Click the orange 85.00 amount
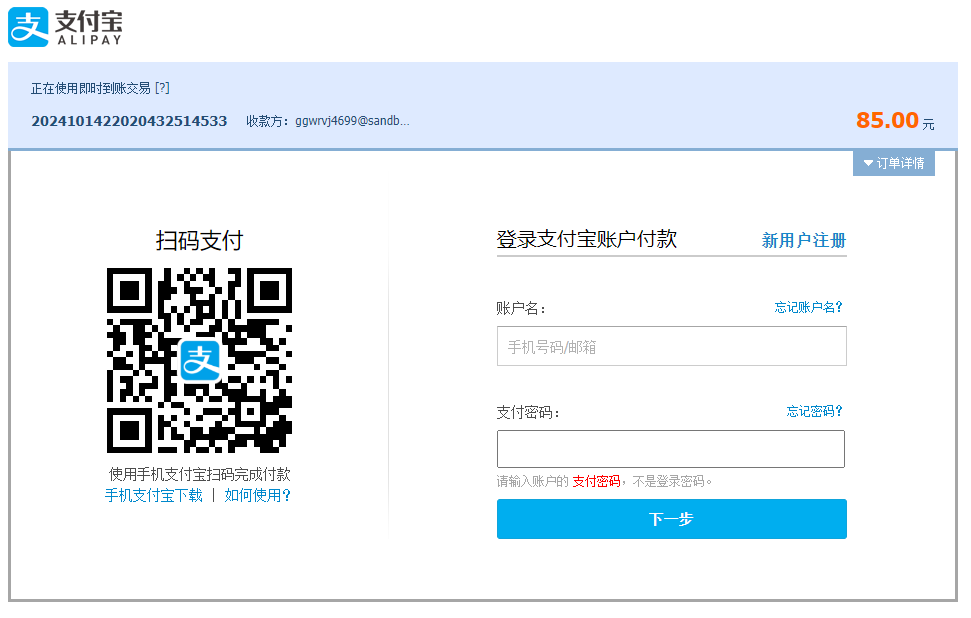The height and width of the screenshot is (618, 971). (886, 120)
